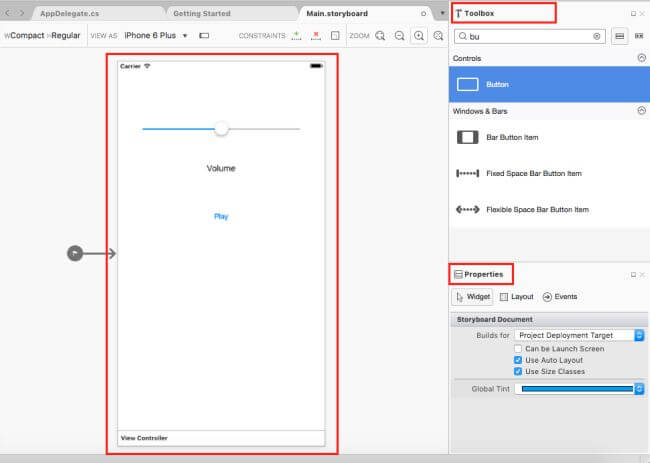Click the zoom to fit icon
The image size is (650, 463).
[x=380, y=36]
